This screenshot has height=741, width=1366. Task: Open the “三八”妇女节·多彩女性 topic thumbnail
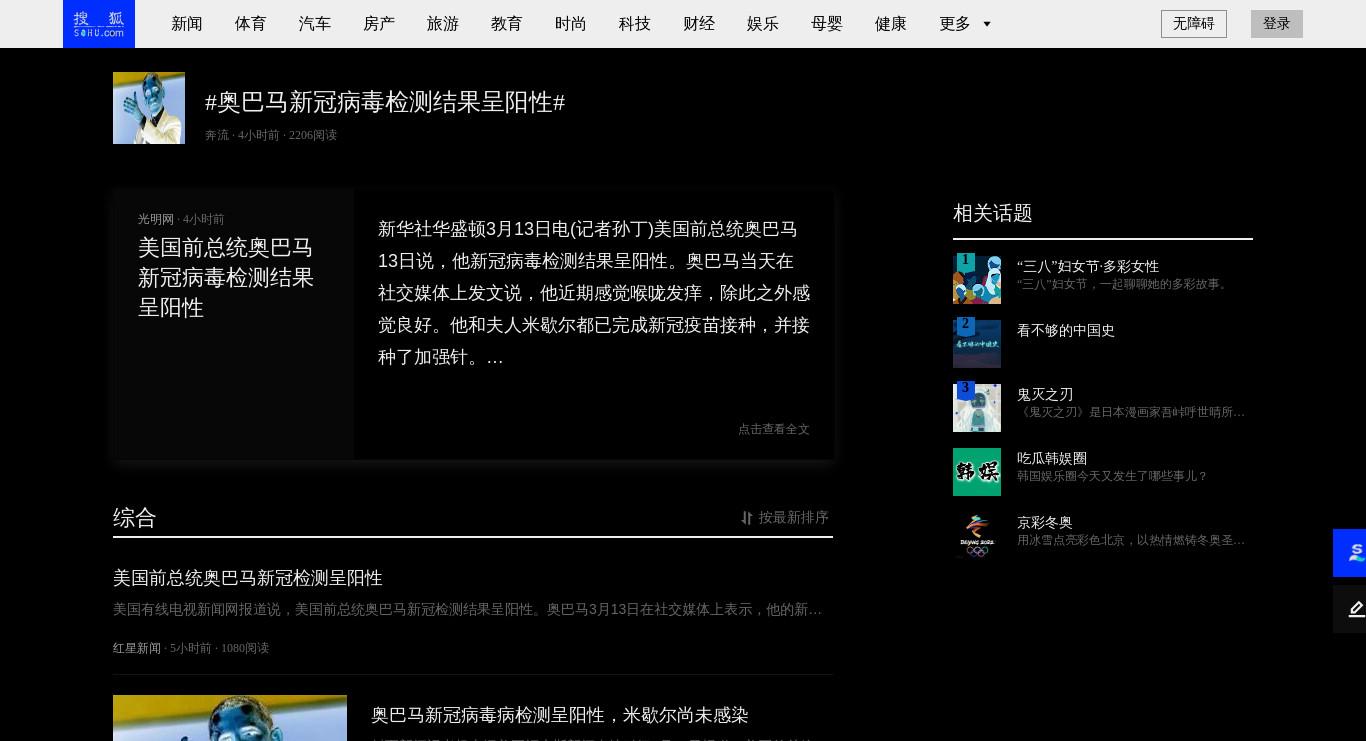coord(977,278)
